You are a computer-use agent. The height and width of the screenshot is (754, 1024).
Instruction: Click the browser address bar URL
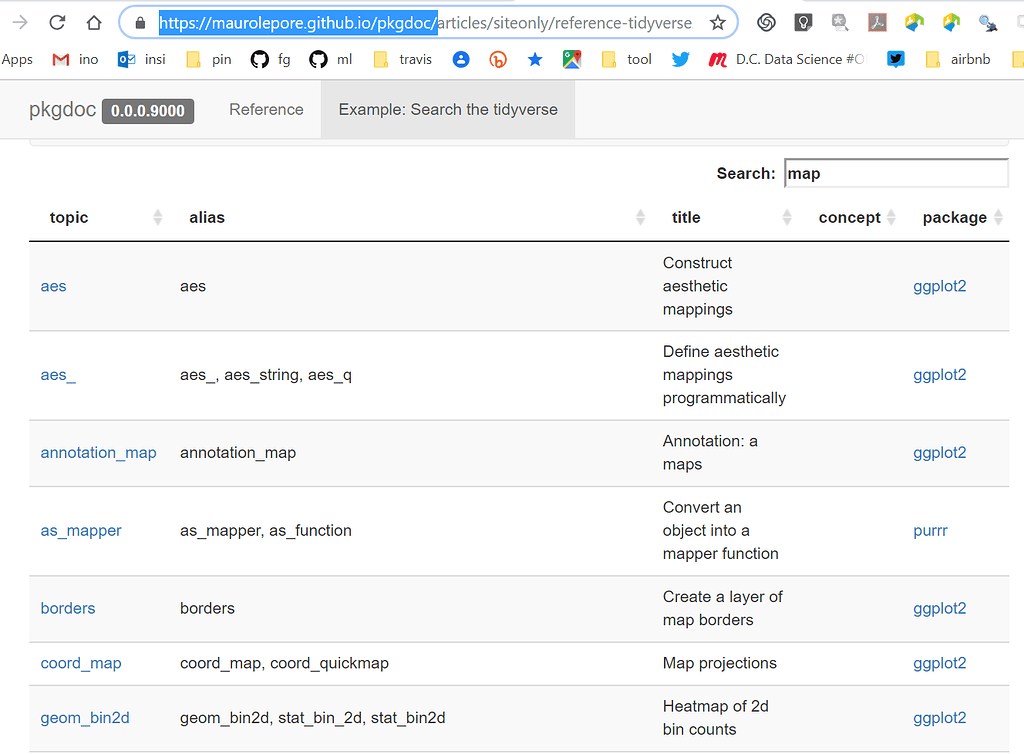[425, 23]
